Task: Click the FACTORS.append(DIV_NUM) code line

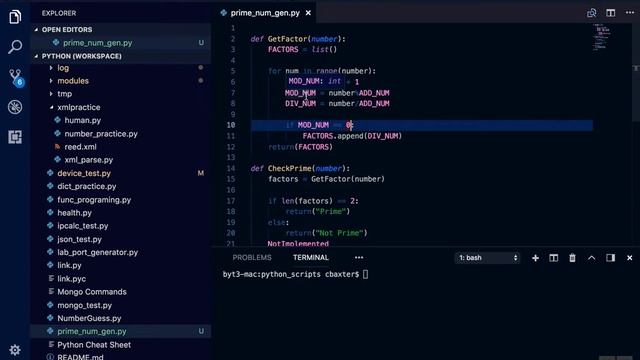Action: (352, 136)
